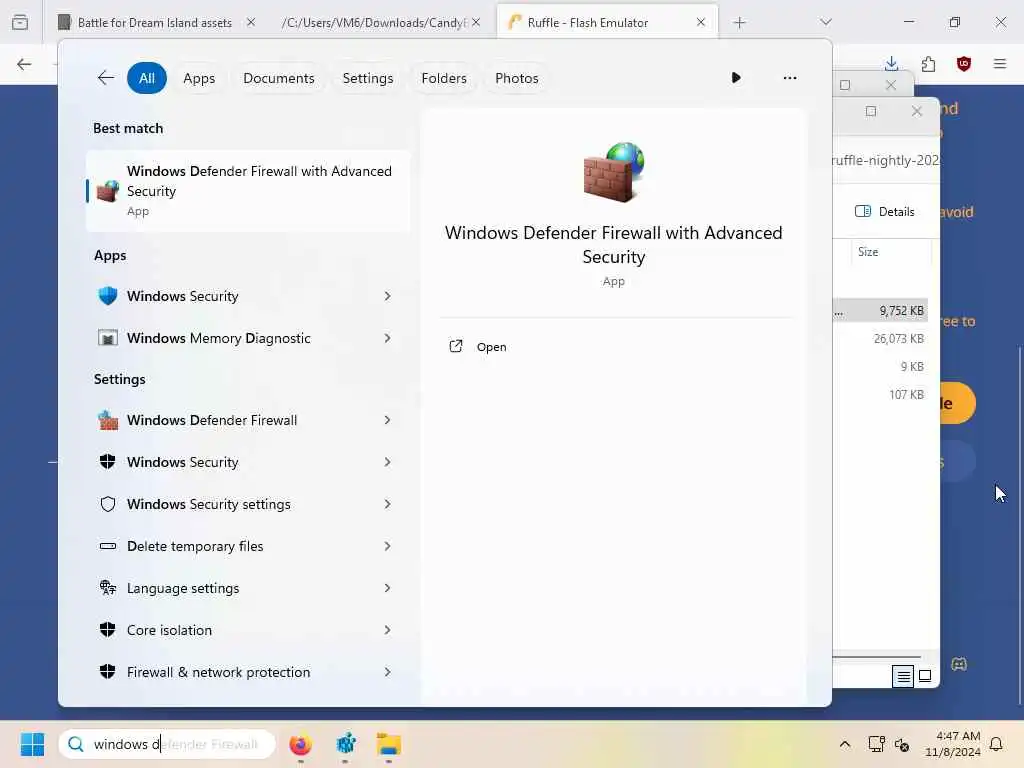Image resolution: width=1024 pixels, height=768 pixels.
Task: Go back with the search panel arrow
Action: pyautogui.click(x=105, y=78)
